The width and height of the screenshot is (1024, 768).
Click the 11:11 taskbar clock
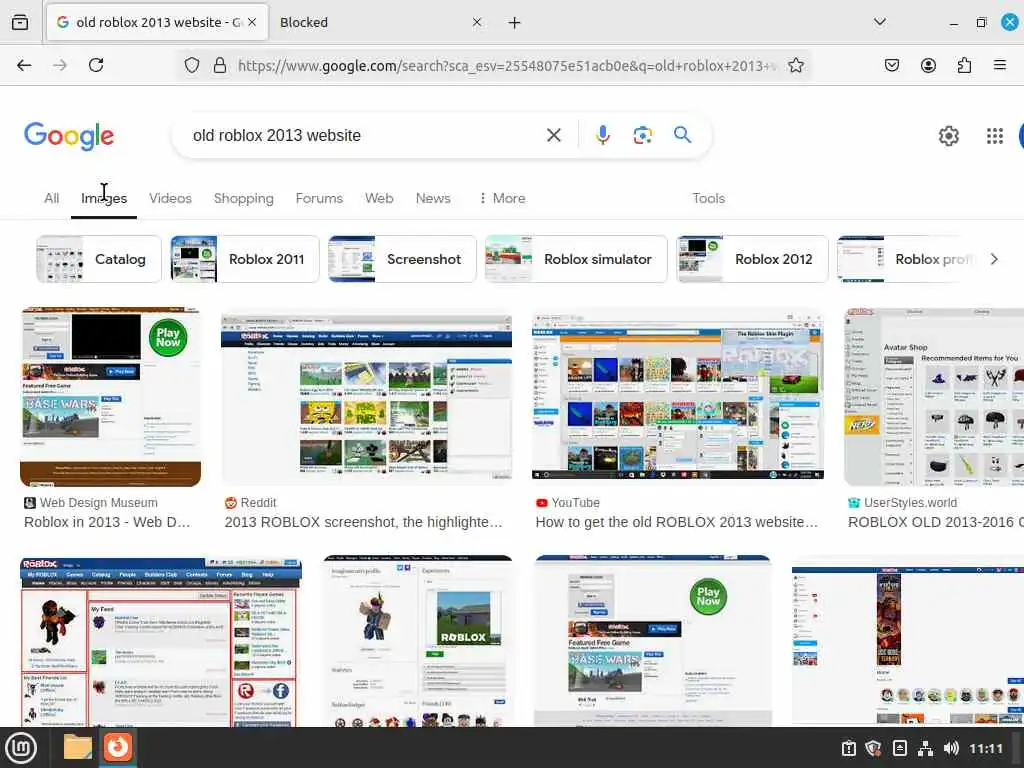(x=985, y=748)
